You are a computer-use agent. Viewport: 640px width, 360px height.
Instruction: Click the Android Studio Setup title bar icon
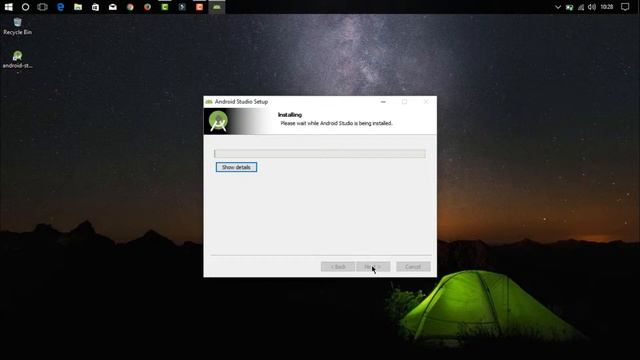209,102
